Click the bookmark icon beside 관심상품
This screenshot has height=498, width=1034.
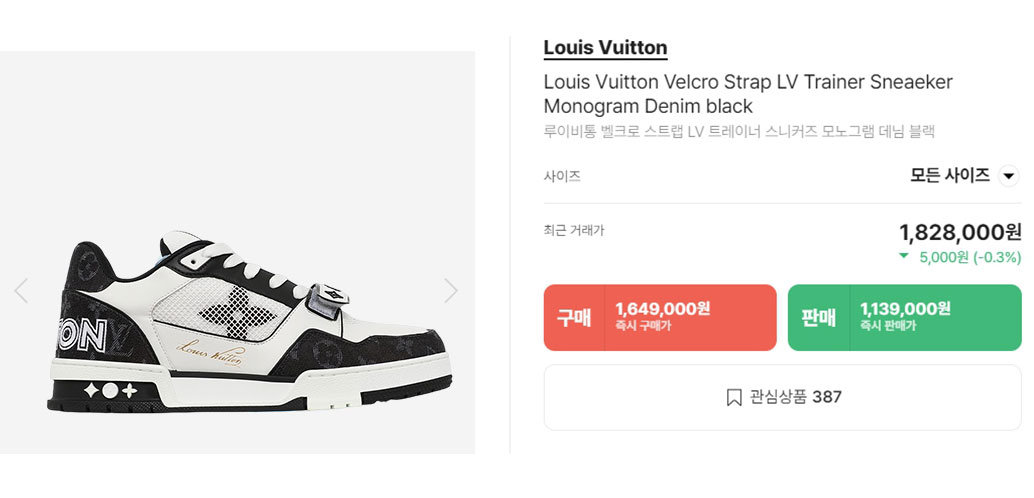click(x=733, y=397)
